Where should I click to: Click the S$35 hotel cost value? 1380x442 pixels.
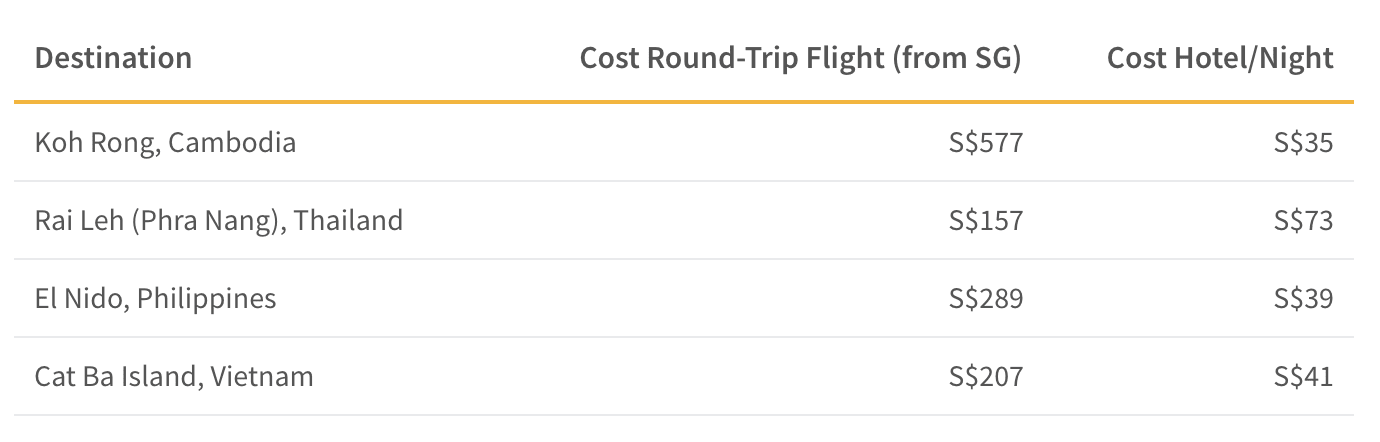pyautogui.click(x=1304, y=142)
